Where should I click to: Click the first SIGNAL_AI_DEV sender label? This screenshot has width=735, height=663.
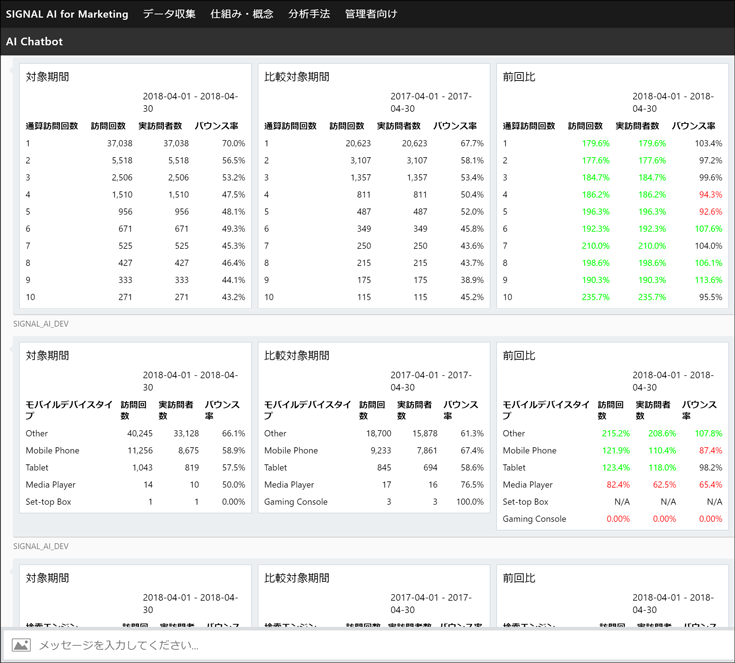(x=40, y=324)
